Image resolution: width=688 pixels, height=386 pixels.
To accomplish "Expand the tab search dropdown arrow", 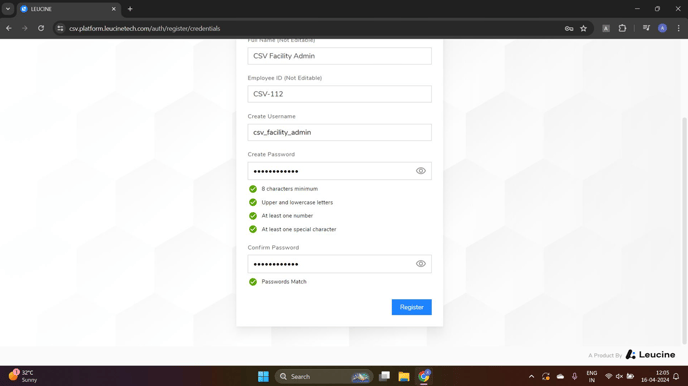I will [8, 9].
